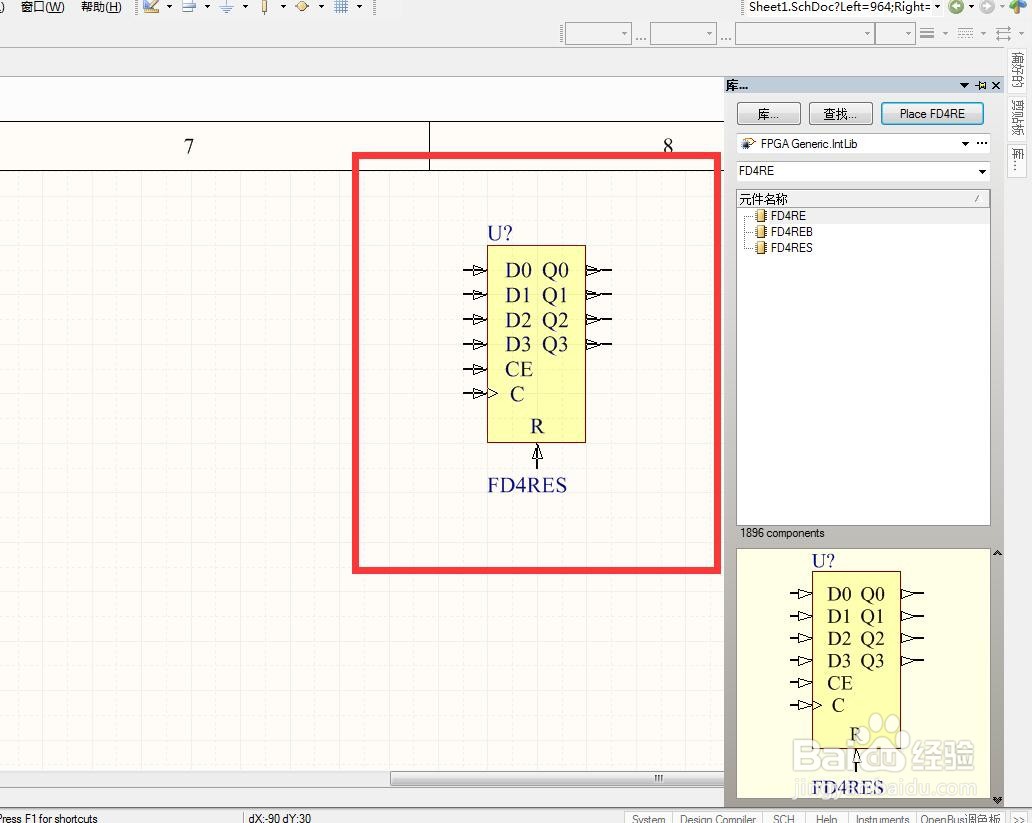Close the library panel

tap(996, 86)
